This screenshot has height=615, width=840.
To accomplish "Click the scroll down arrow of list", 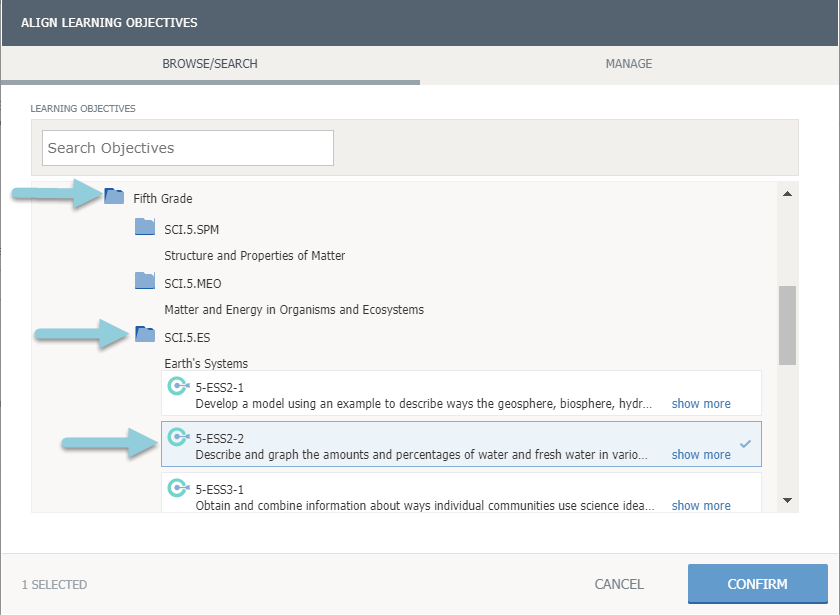I will tap(787, 500).
